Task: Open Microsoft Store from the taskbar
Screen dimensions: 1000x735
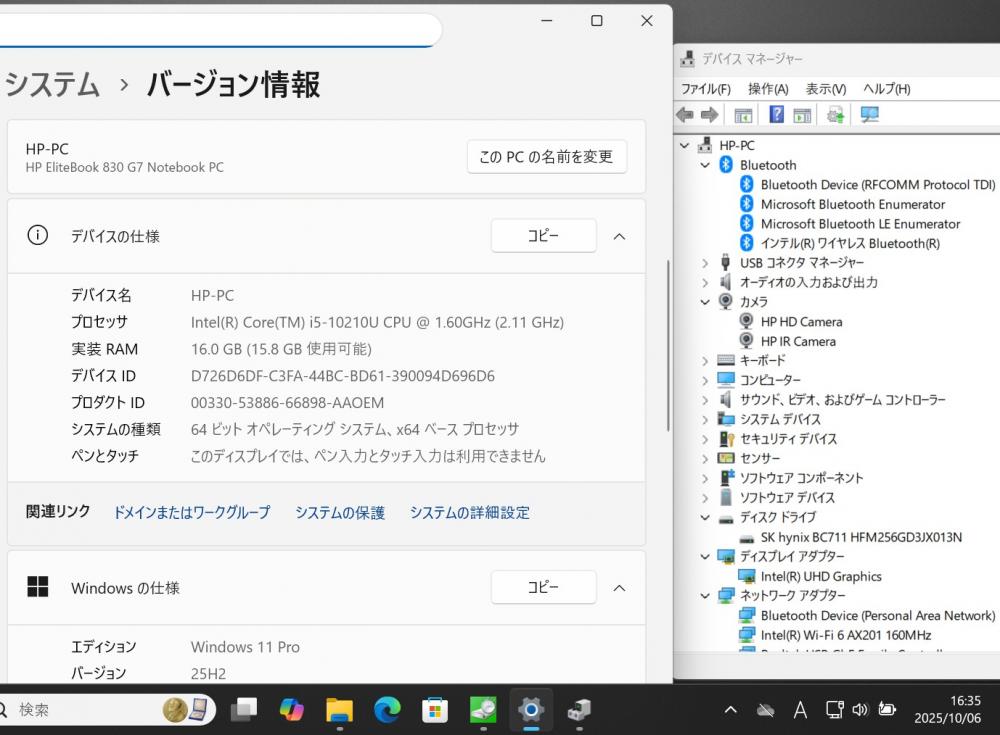Action: click(x=435, y=709)
